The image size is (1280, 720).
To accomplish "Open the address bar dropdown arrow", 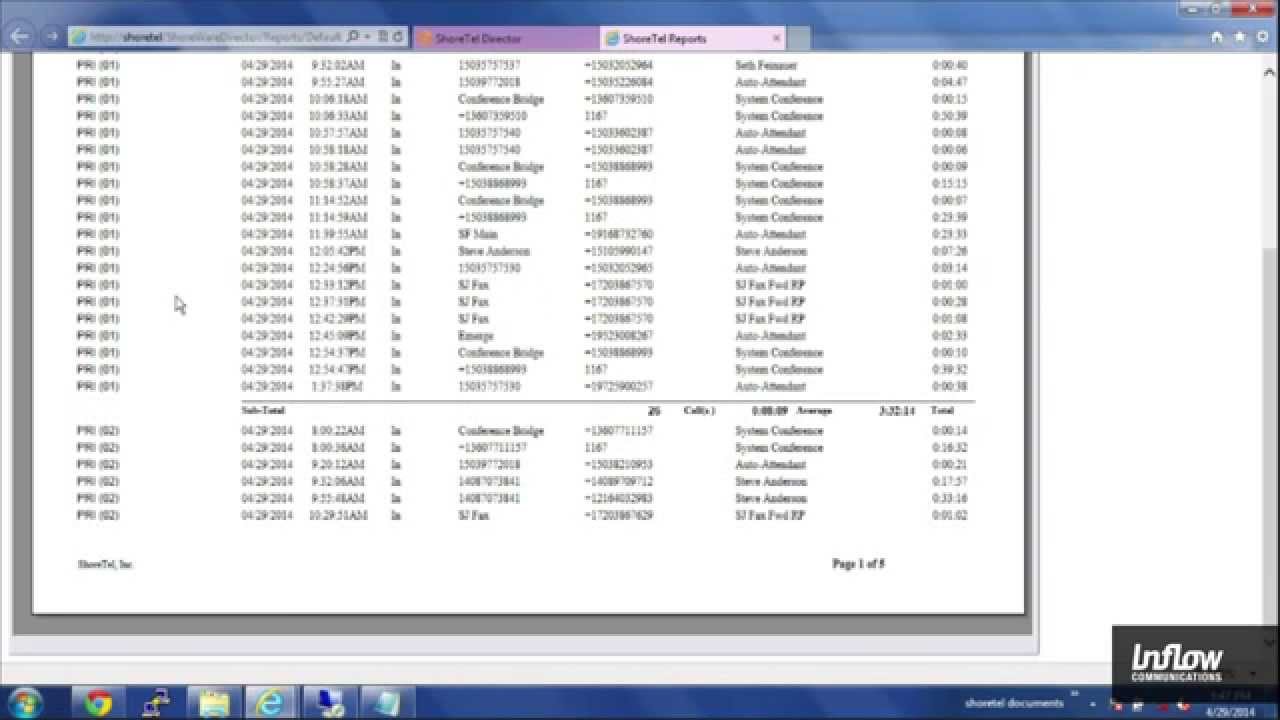I will click(x=368, y=37).
